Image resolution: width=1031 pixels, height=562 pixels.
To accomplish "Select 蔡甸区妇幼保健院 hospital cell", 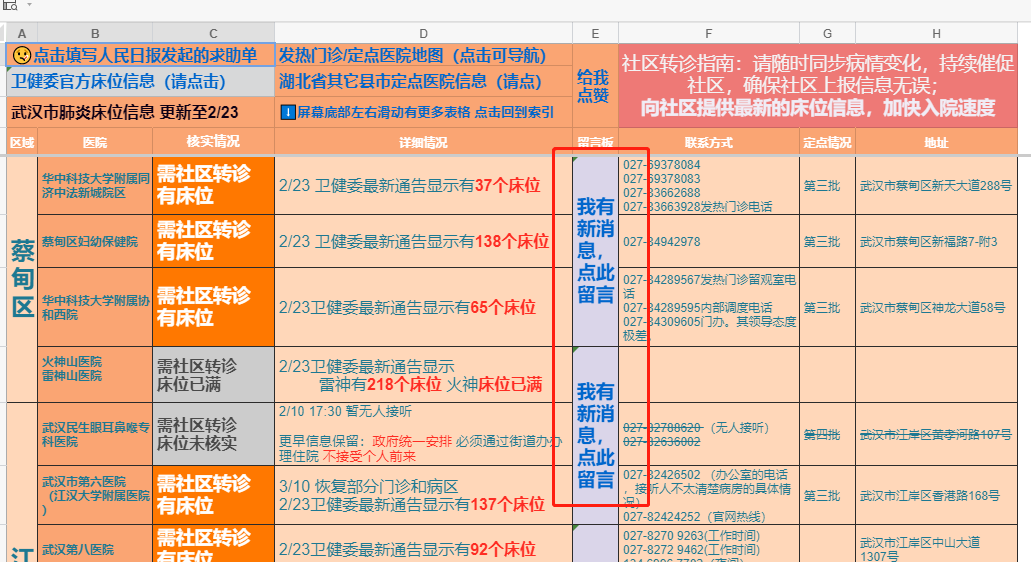I will tap(95, 241).
